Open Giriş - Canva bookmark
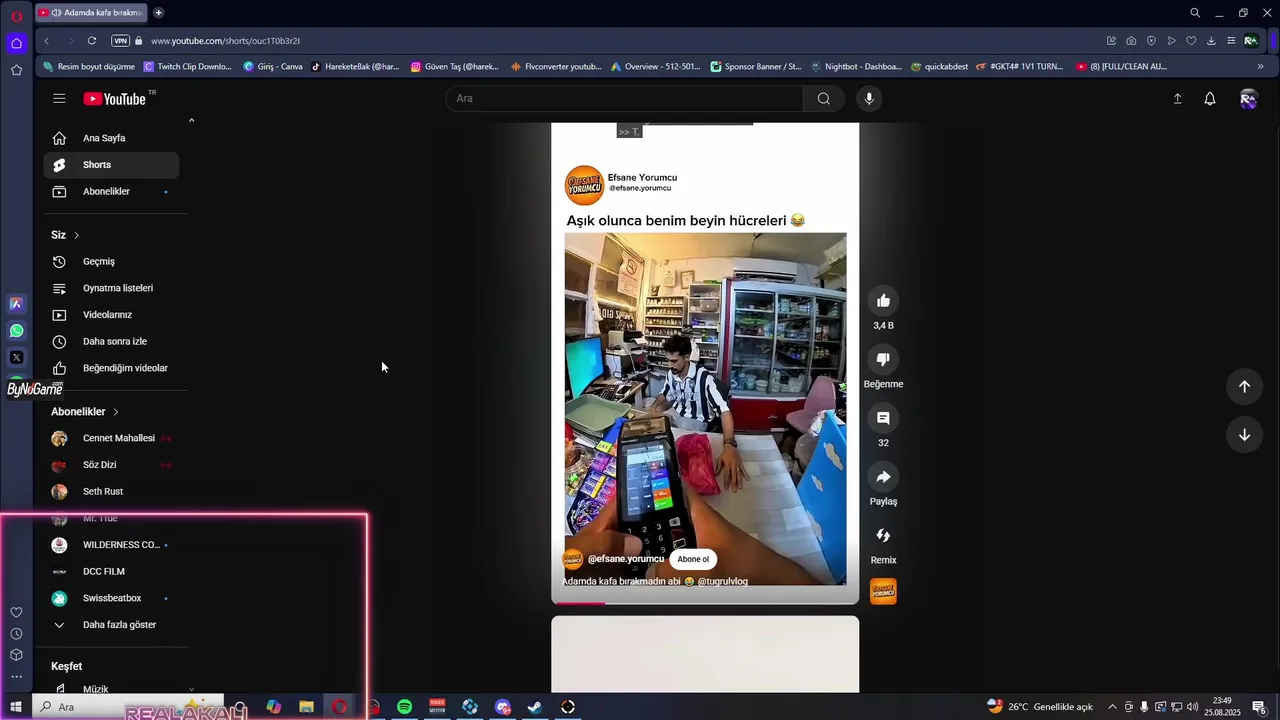This screenshot has height=720, width=1280. coord(273,67)
